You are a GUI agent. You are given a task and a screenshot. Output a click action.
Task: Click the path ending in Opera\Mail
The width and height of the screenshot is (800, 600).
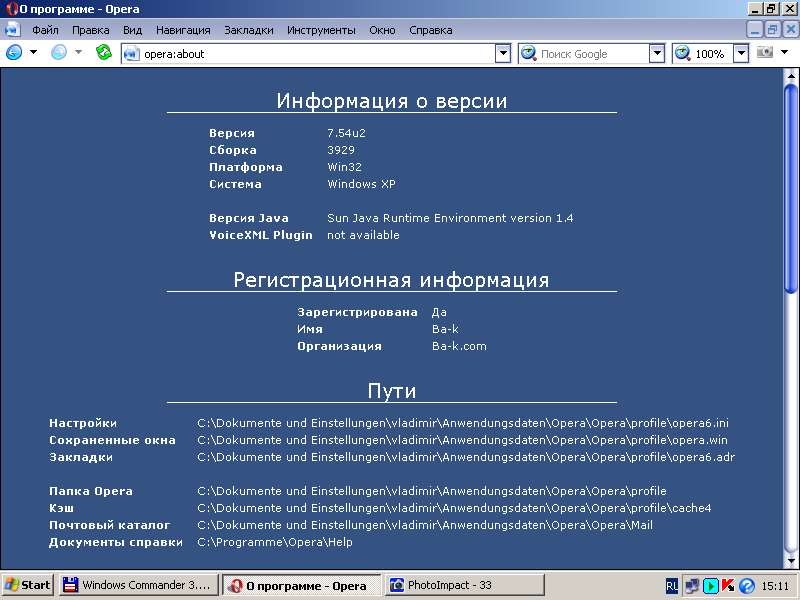pyautogui.click(x=425, y=524)
